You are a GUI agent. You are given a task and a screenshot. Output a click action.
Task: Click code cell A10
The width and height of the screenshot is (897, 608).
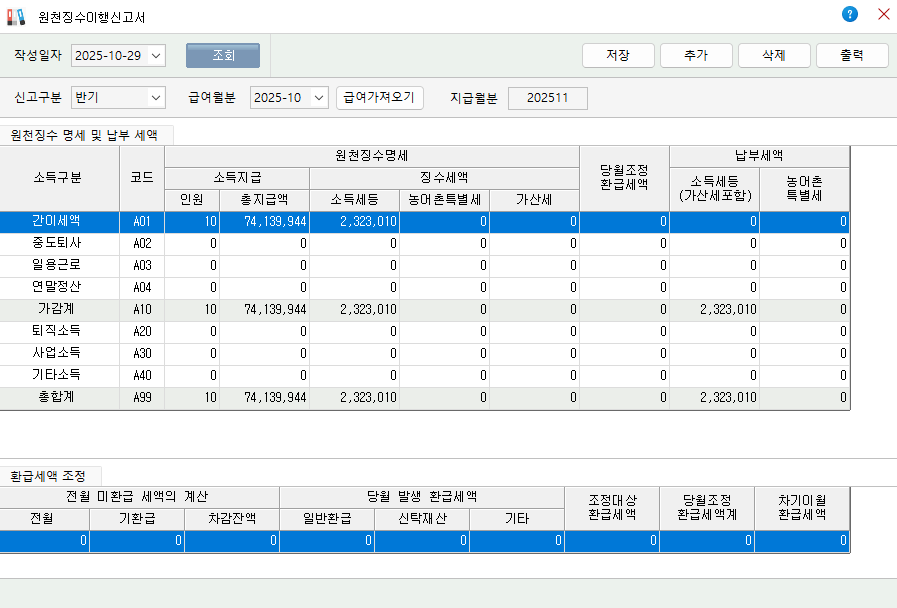142,309
